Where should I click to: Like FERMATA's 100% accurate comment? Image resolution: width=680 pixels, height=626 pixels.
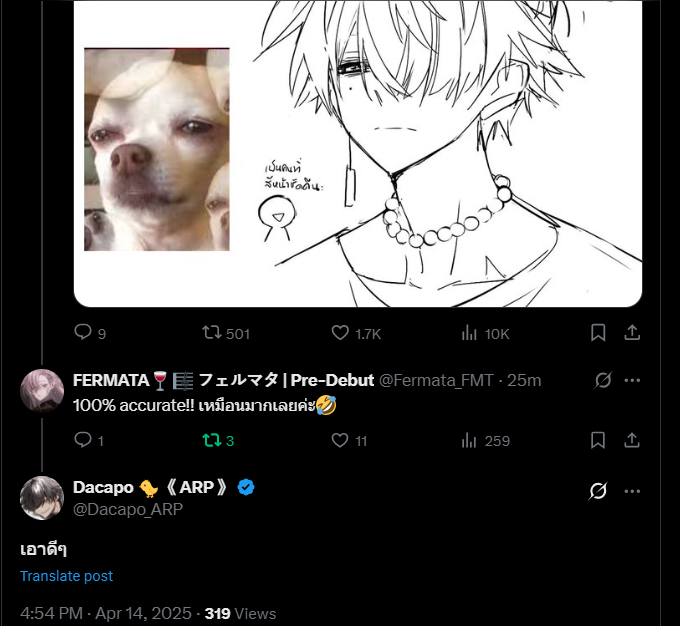point(340,440)
